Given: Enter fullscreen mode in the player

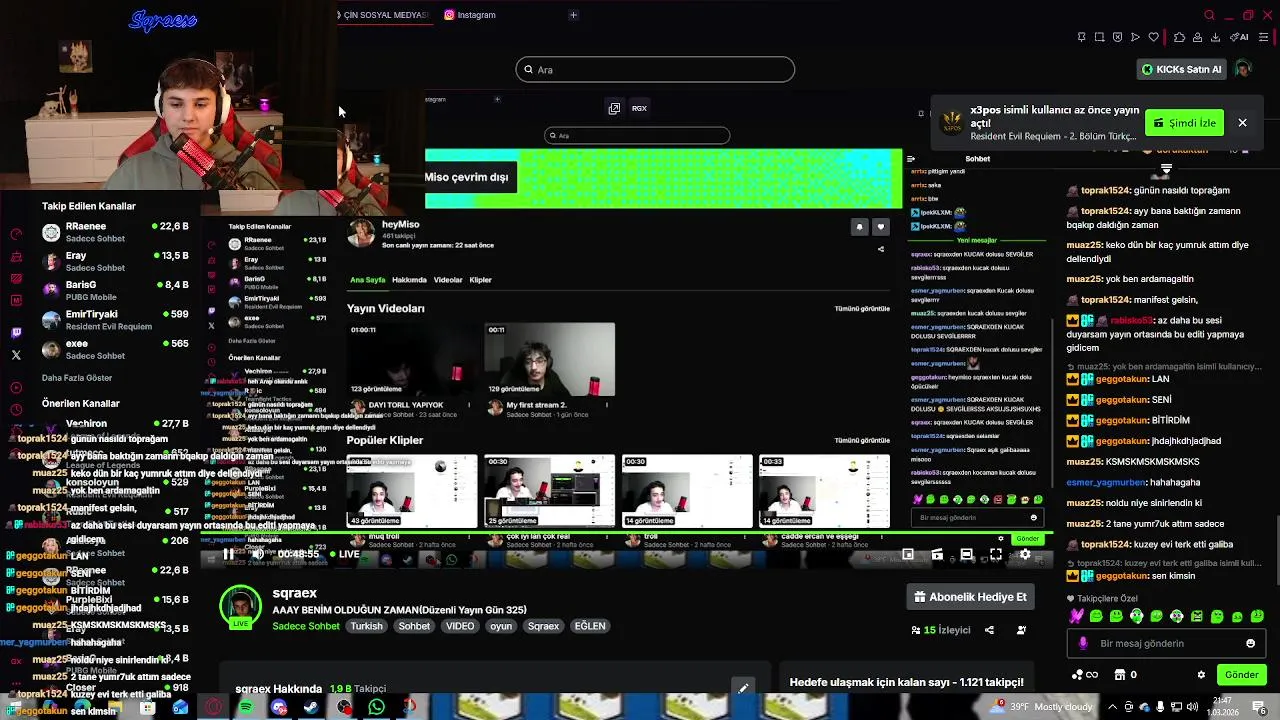Looking at the screenshot, I should click(996, 554).
